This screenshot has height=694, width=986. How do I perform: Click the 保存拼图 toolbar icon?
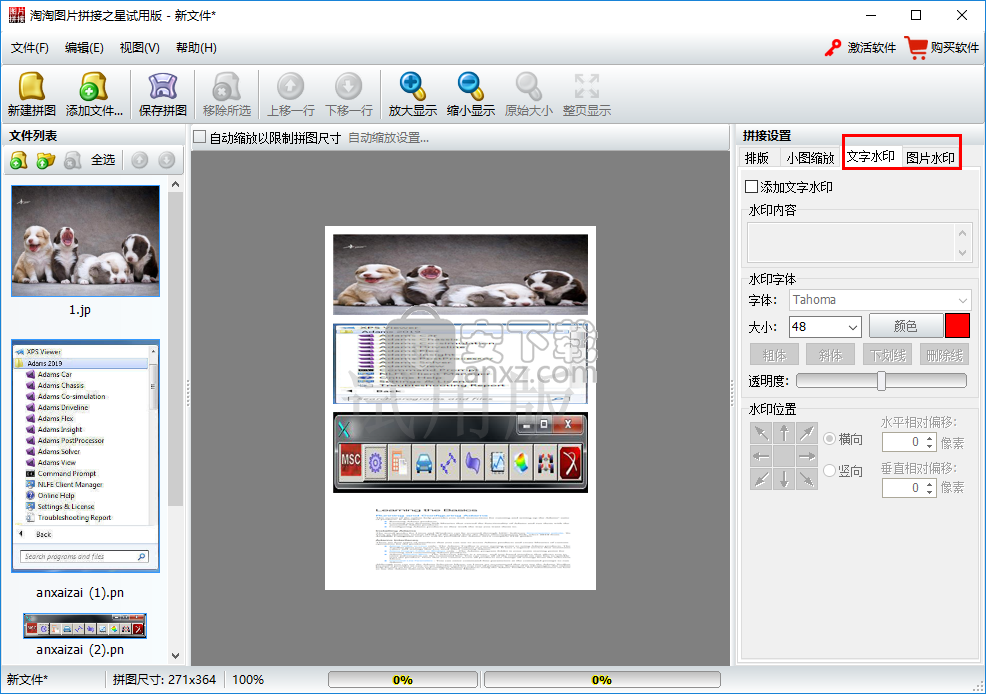[162, 86]
